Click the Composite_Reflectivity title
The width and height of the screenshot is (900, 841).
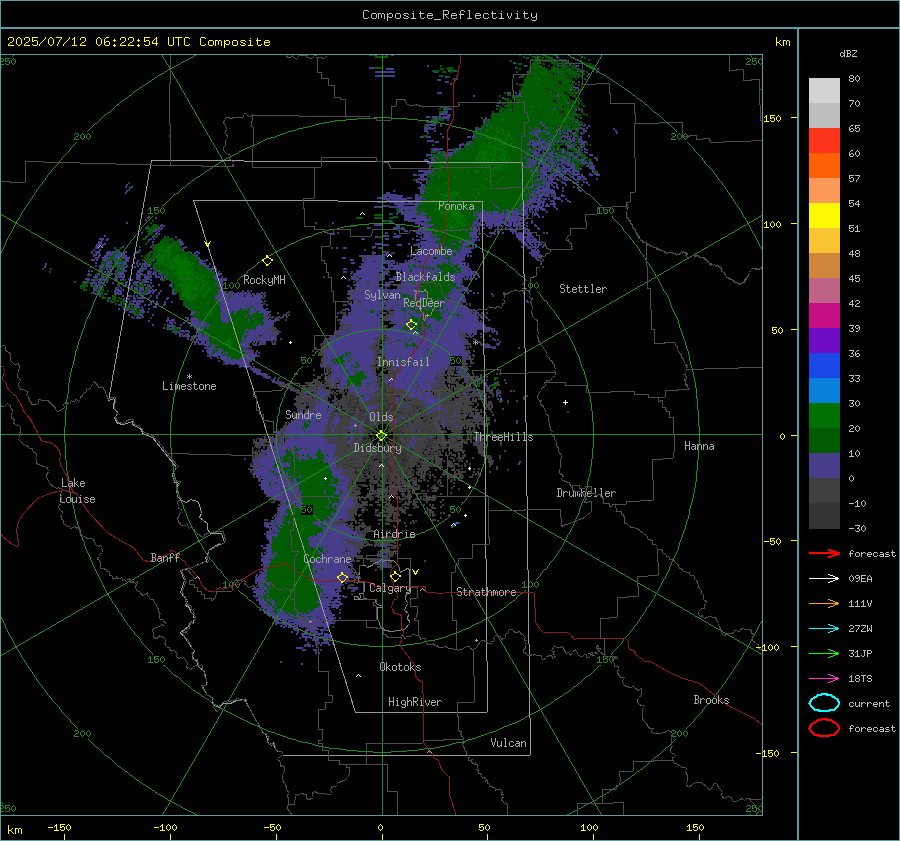click(x=449, y=15)
